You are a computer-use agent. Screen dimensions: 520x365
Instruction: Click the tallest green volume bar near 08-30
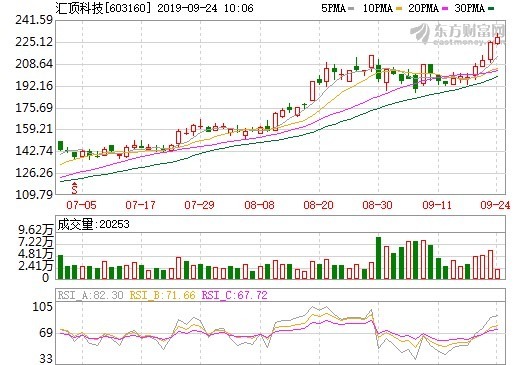click(x=378, y=258)
